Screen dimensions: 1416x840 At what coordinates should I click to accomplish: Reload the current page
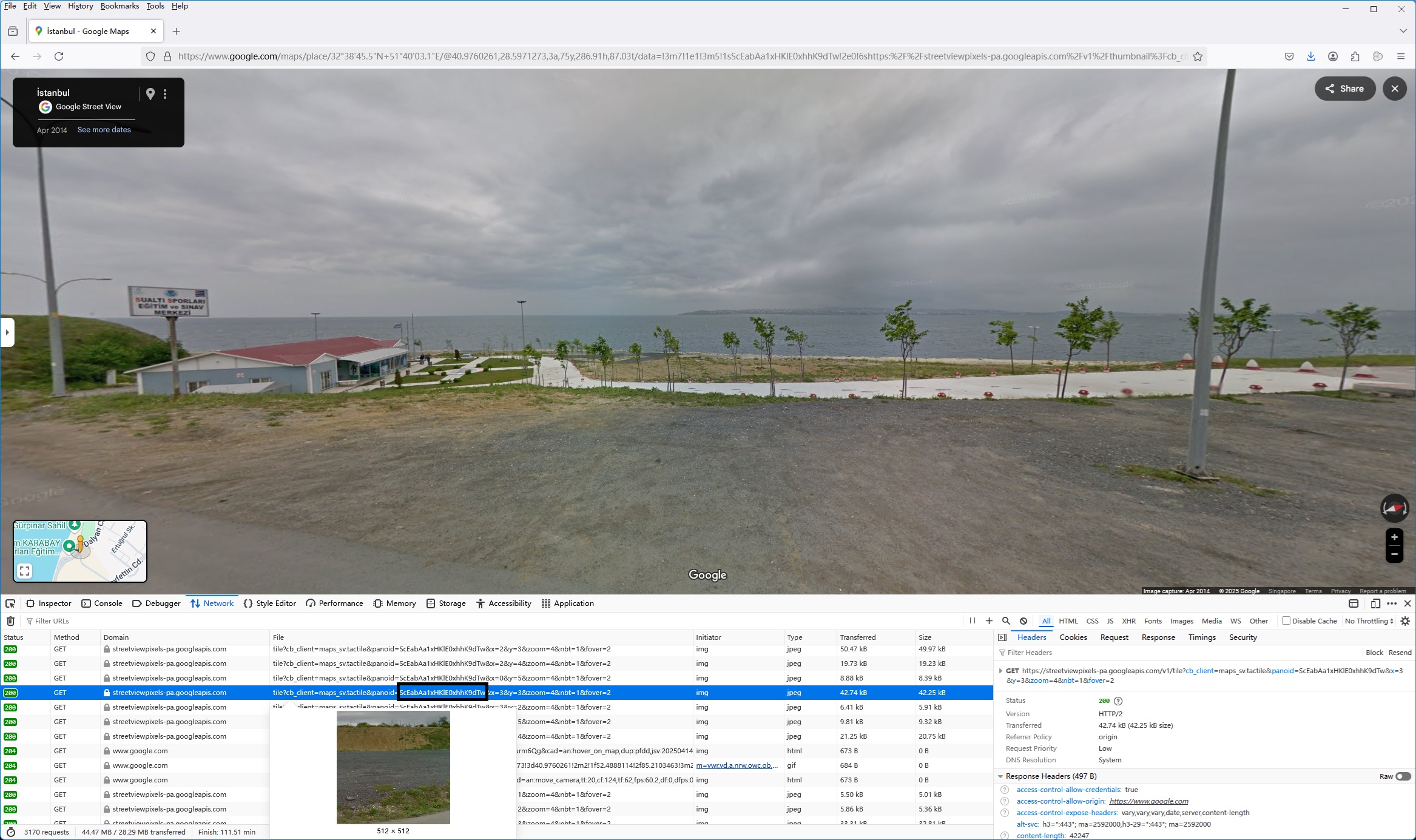pos(59,56)
